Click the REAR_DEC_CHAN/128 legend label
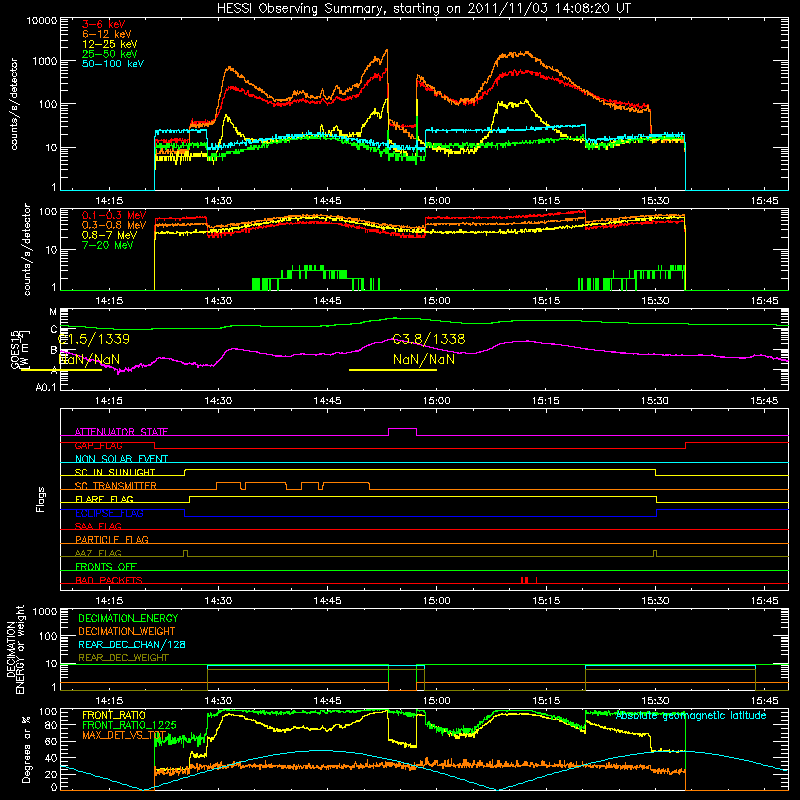The width and height of the screenshot is (800, 800). (132, 644)
